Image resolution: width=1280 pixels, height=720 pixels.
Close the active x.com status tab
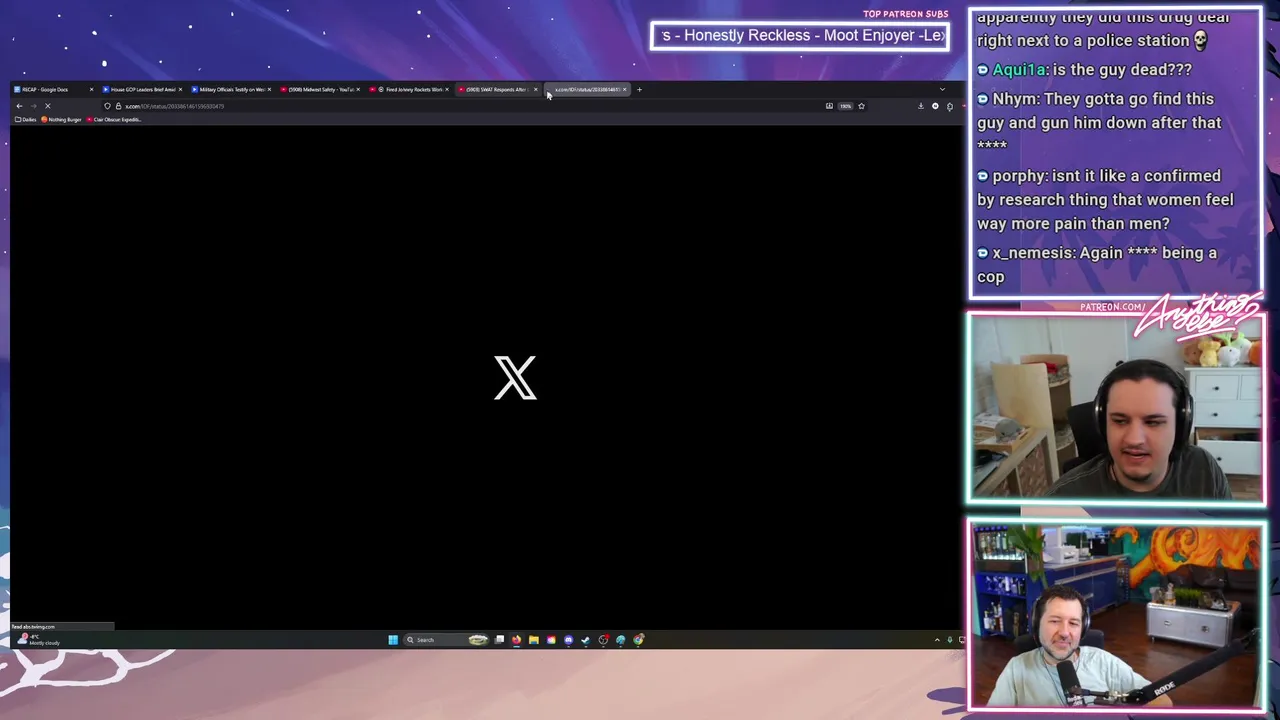pos(625,90)
